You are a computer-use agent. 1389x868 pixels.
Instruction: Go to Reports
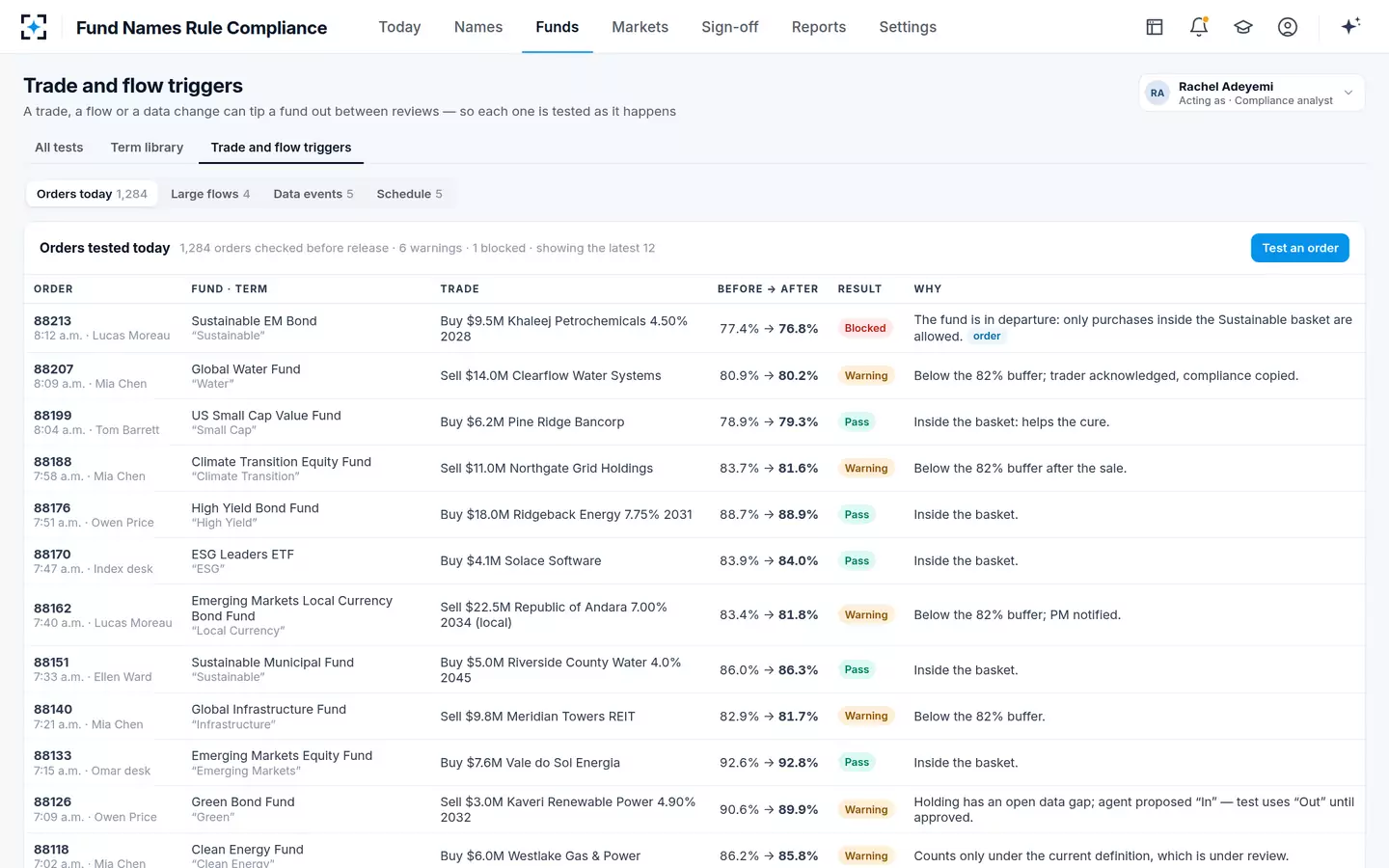coord(819,27)
